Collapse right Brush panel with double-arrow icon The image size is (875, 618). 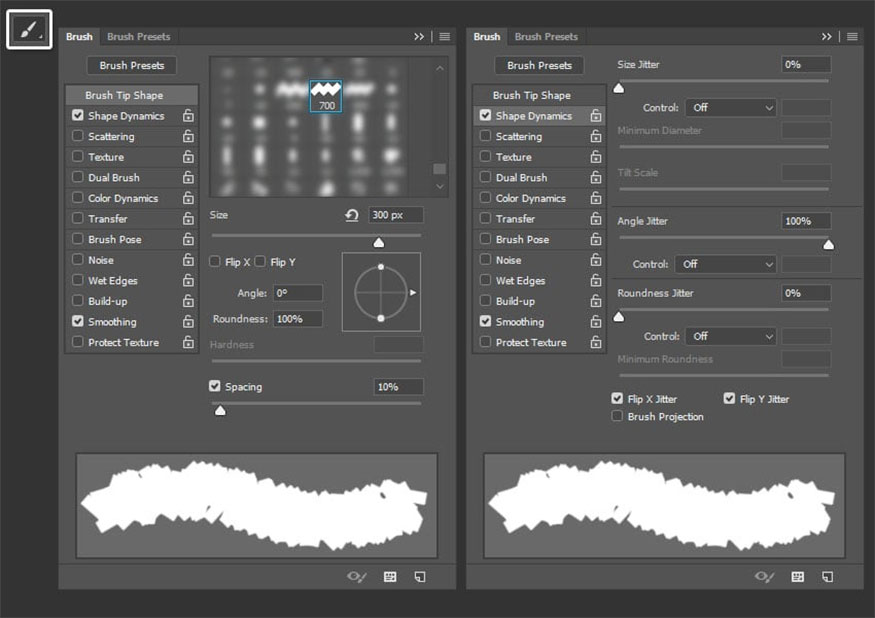click(826, 37)
